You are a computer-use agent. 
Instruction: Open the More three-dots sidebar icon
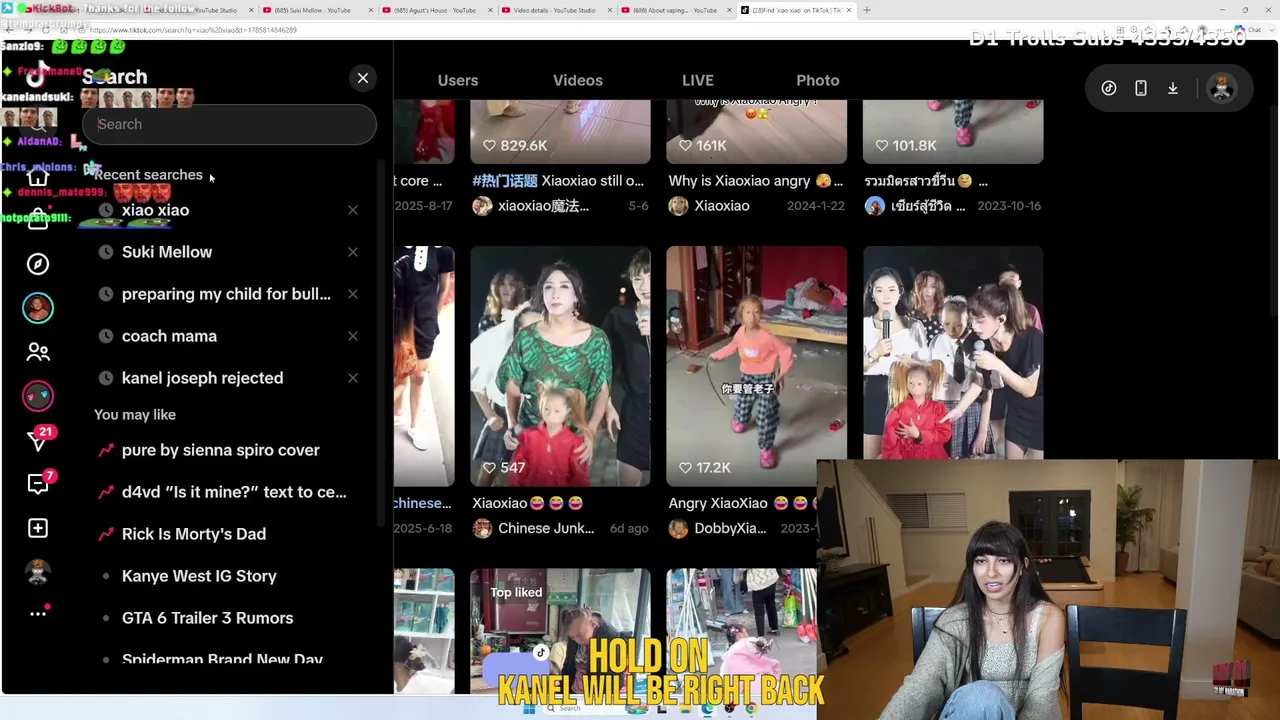tap(38, 613)
